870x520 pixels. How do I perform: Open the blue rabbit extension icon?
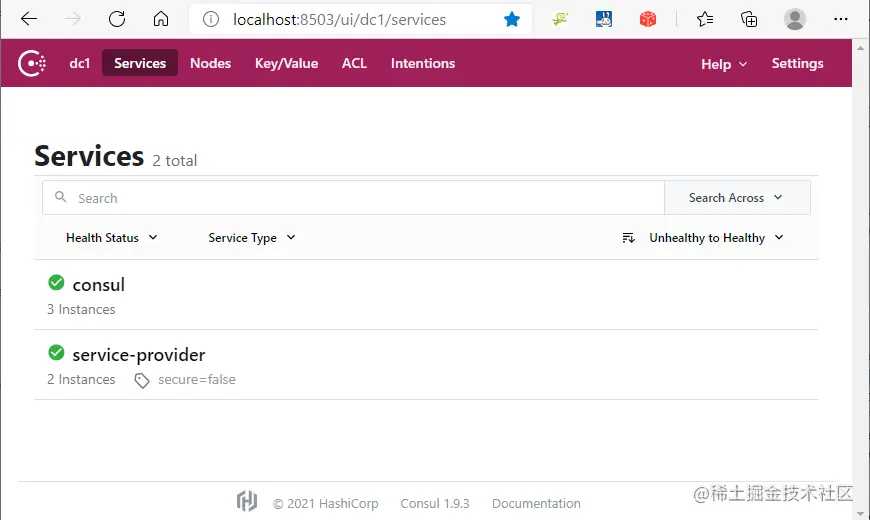(604, 19)
